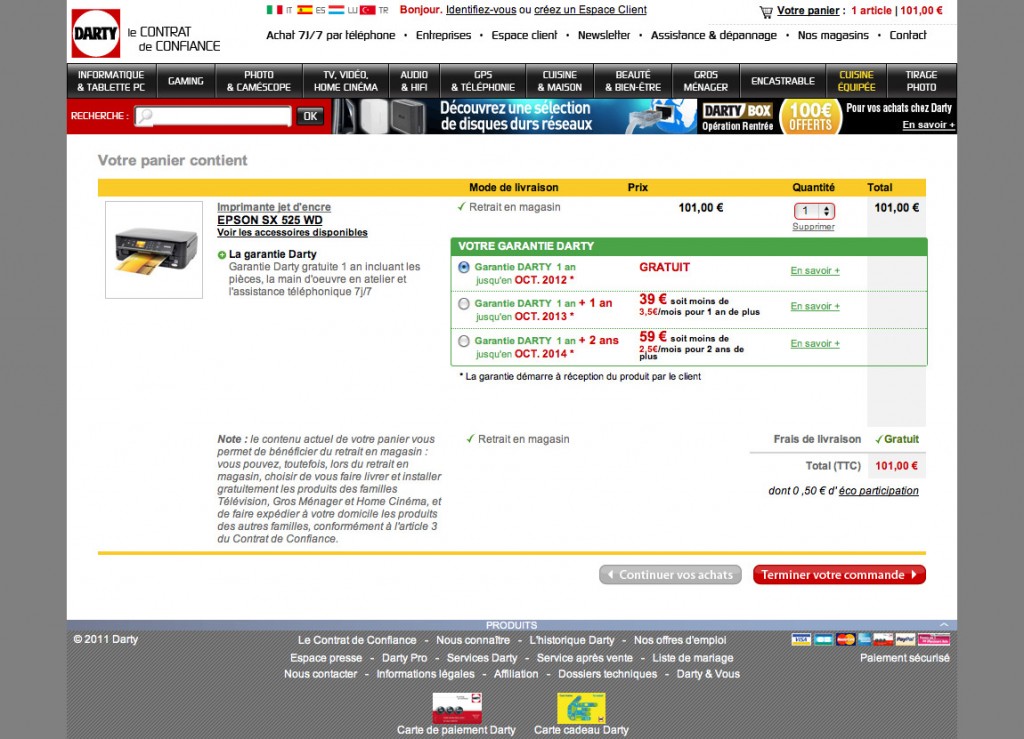Click the MasterCard payment icon

(x=846, y=639)
